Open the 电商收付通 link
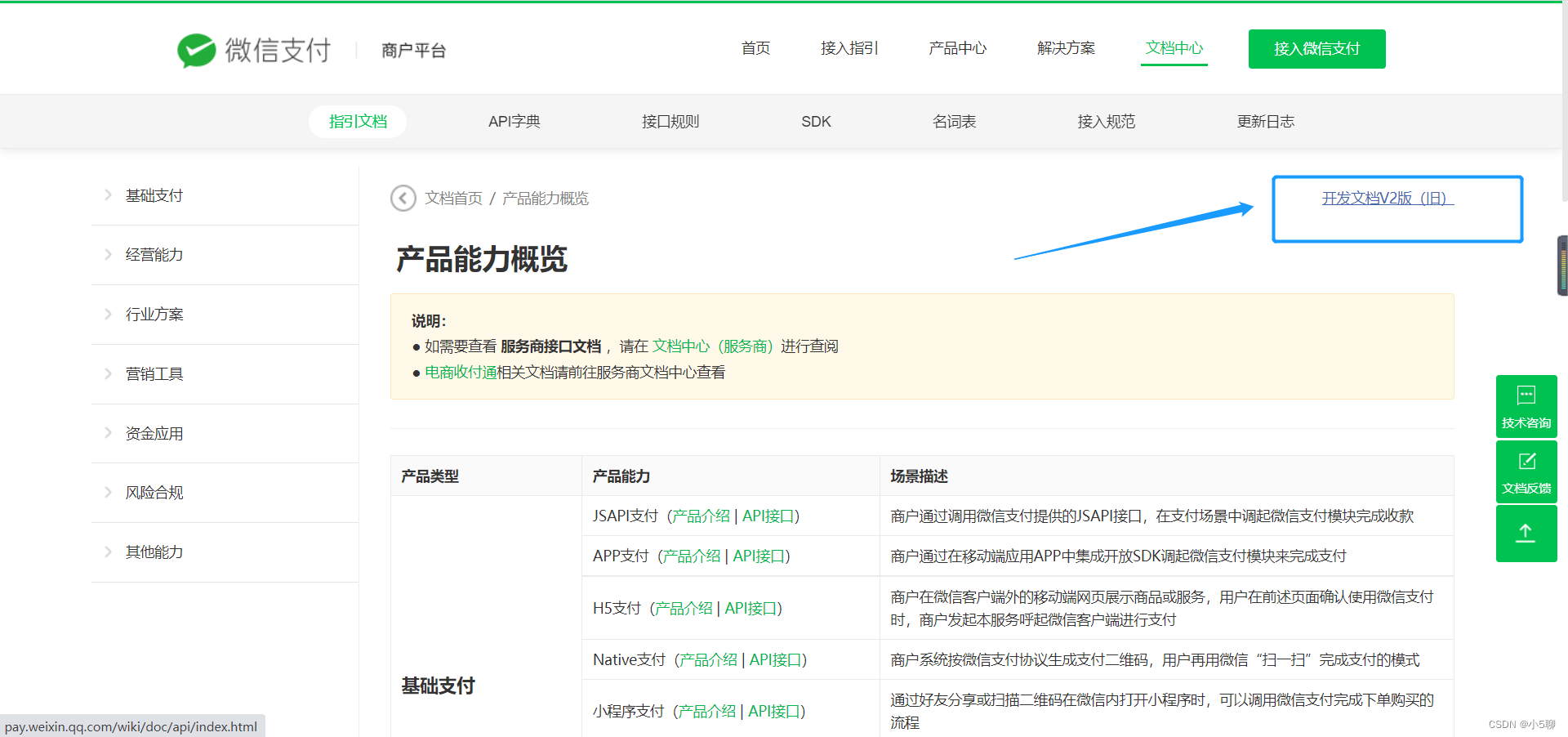The image size is (1568, 737). pos(461,373)
